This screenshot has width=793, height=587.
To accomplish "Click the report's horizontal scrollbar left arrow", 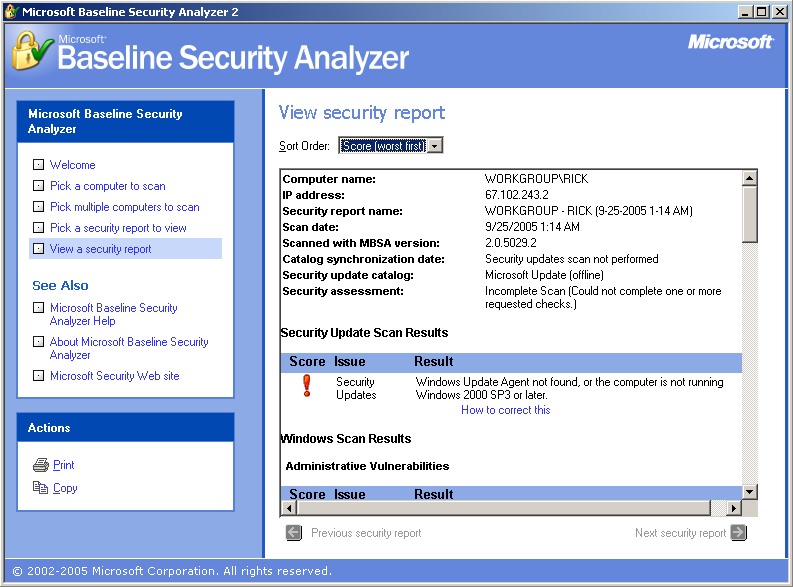I will [289, 508].
